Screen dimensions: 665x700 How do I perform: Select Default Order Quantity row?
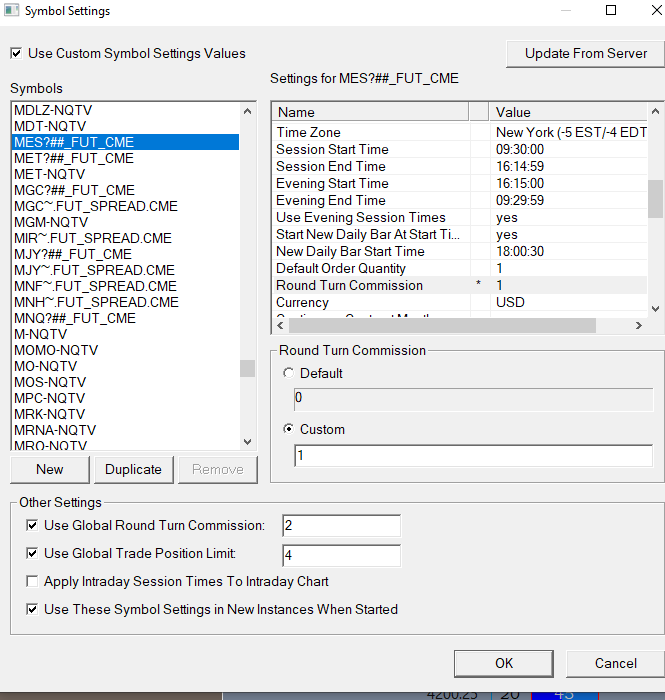[x=460, y=268]
